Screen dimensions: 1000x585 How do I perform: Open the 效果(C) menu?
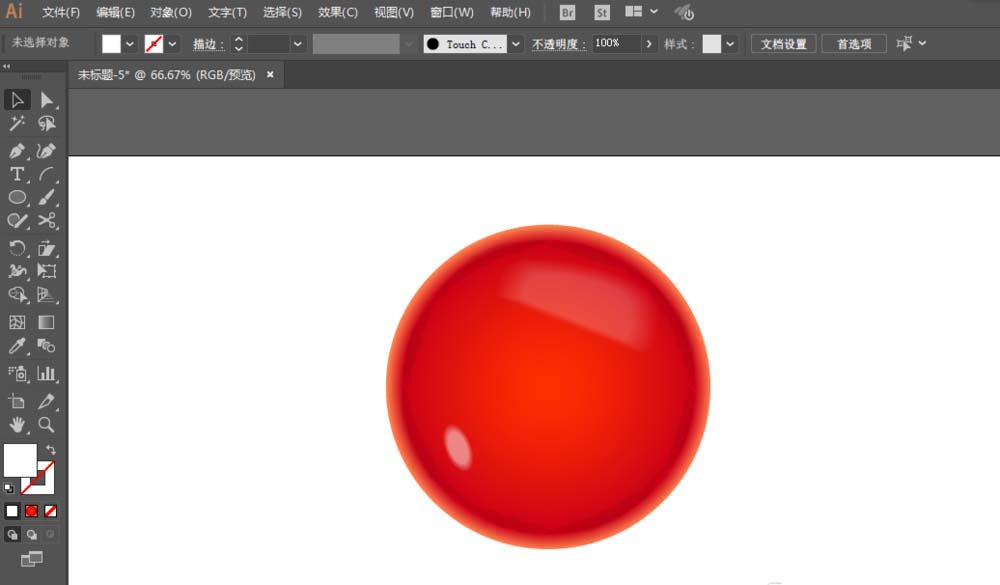(x=338, y=12)
